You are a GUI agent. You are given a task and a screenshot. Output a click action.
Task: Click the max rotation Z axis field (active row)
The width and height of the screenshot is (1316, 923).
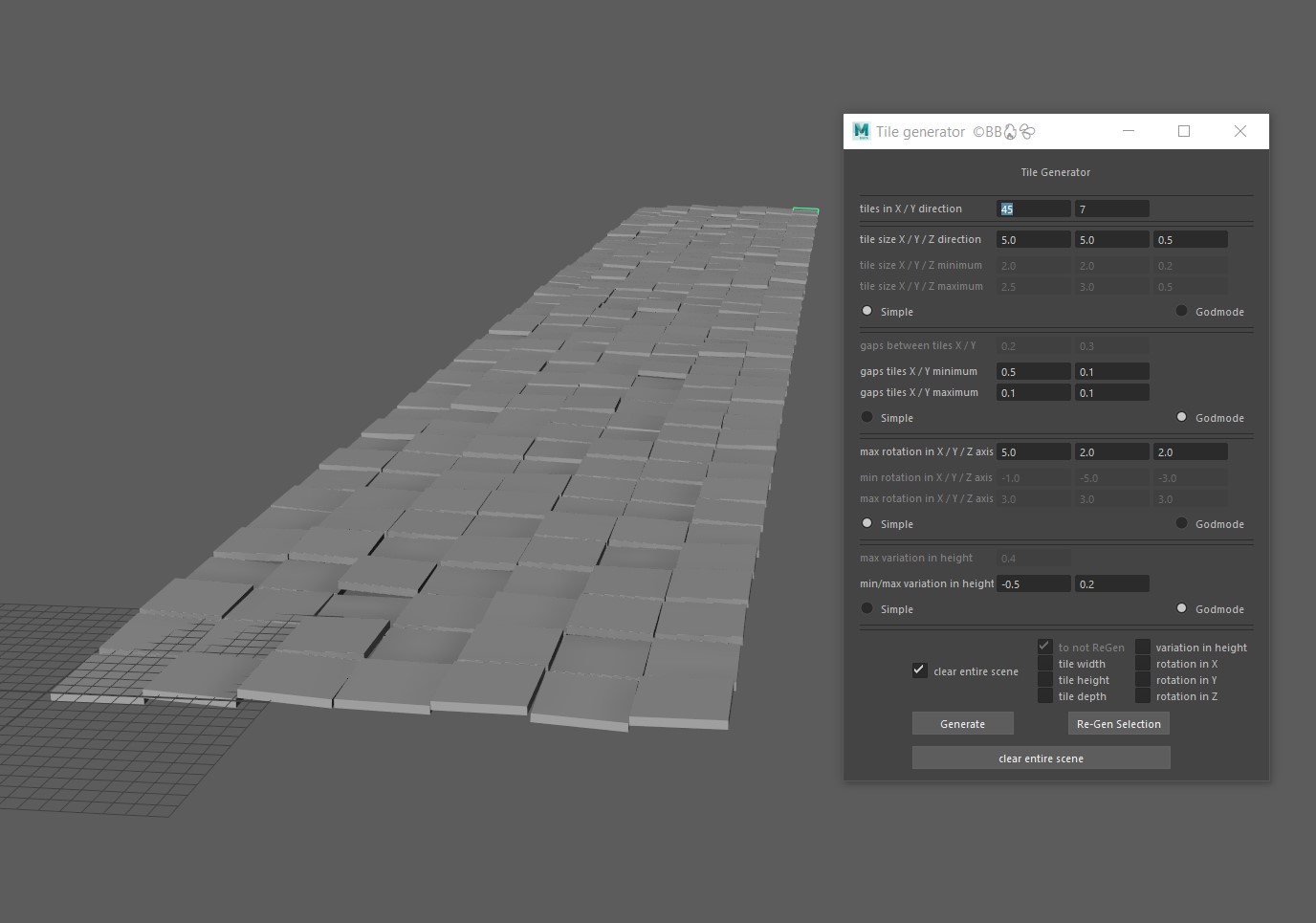pos(1191,451)
